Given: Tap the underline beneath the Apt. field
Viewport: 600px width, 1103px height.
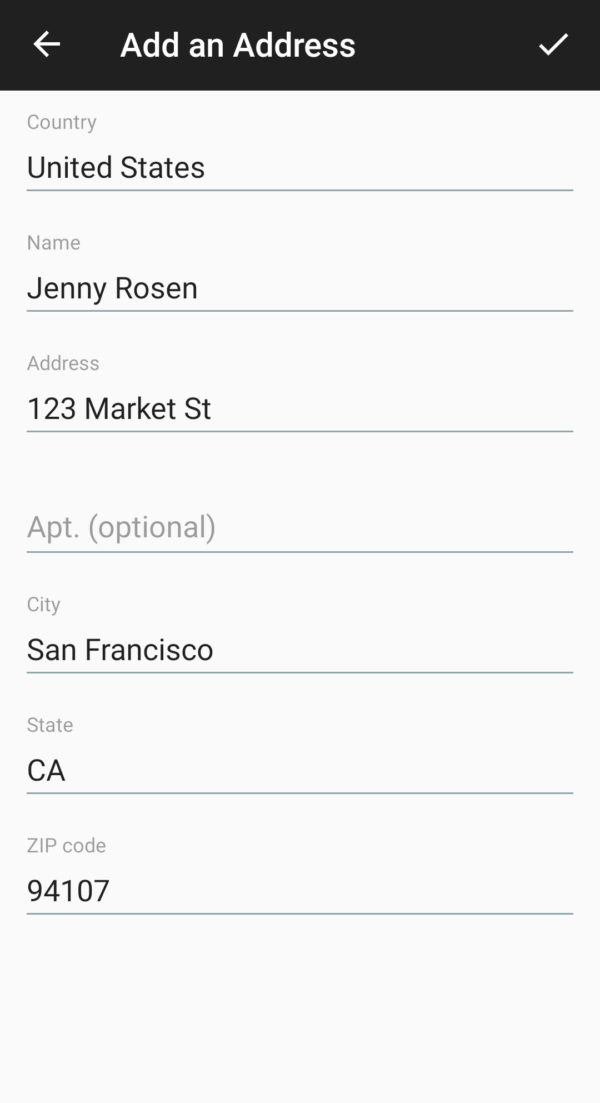Looking at the screenshot, I should (x=299, y=549).
